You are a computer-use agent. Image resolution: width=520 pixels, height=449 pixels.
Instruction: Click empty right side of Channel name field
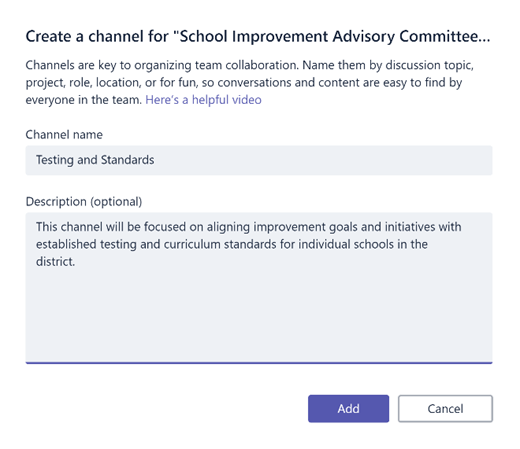click(323, 160)
